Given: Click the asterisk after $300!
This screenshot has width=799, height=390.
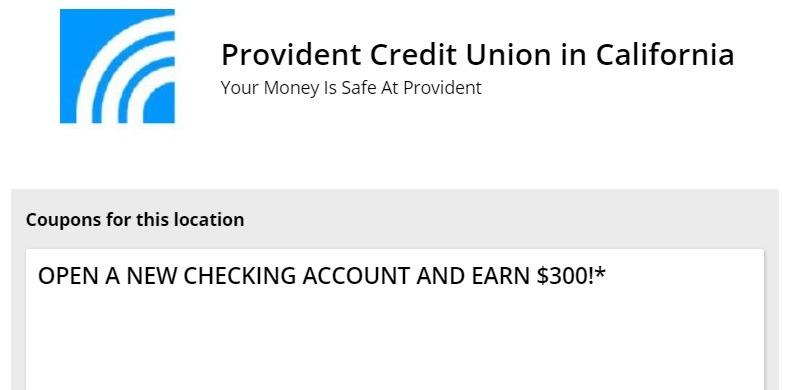Looking at the screenshot, I should tap(600, 272).
